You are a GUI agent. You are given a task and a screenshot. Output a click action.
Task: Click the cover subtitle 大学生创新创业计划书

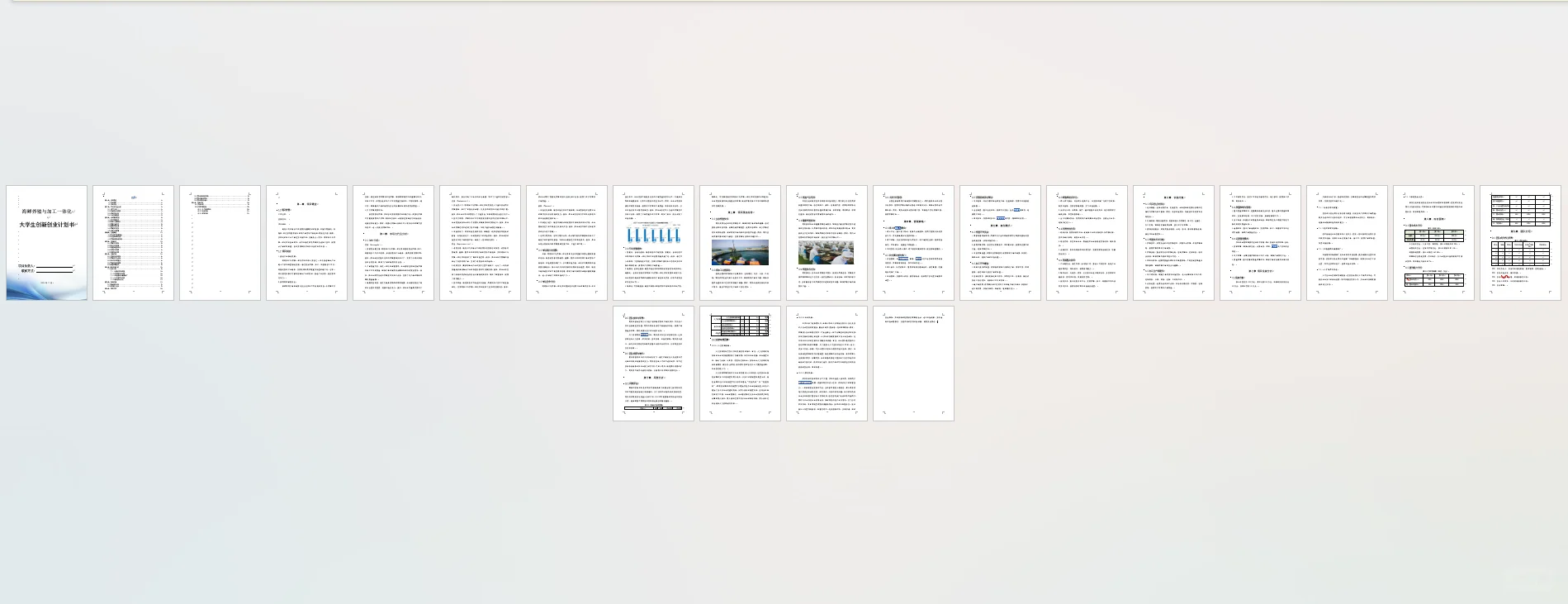coord(47,225)
